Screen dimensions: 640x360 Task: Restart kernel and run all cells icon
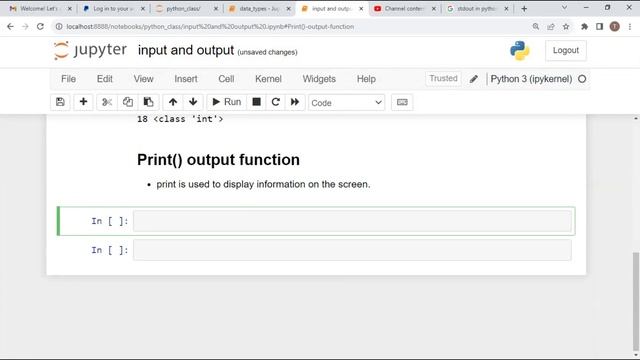(x=295, y=102)
